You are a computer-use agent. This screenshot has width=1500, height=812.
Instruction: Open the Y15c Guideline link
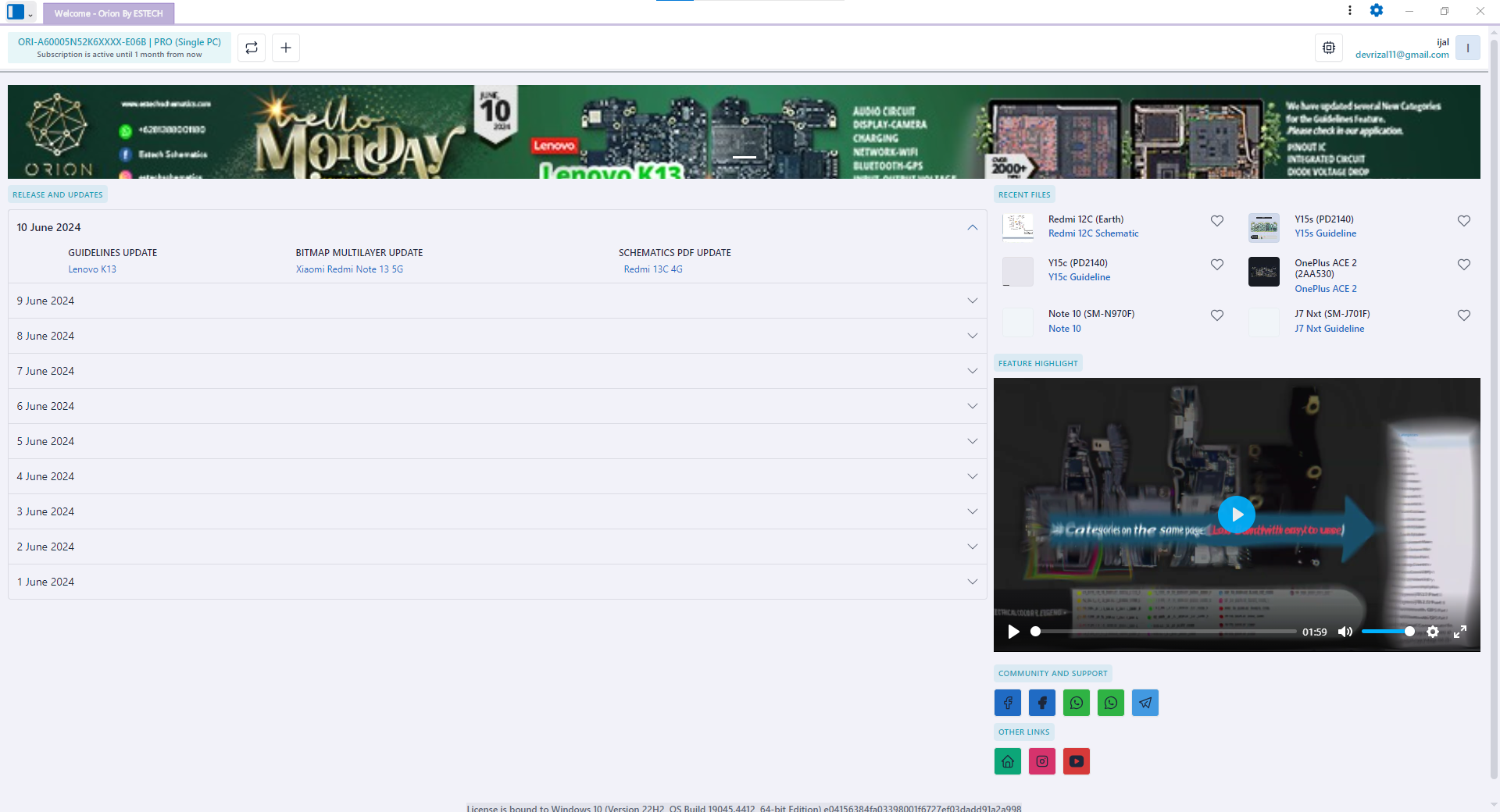1079,277
